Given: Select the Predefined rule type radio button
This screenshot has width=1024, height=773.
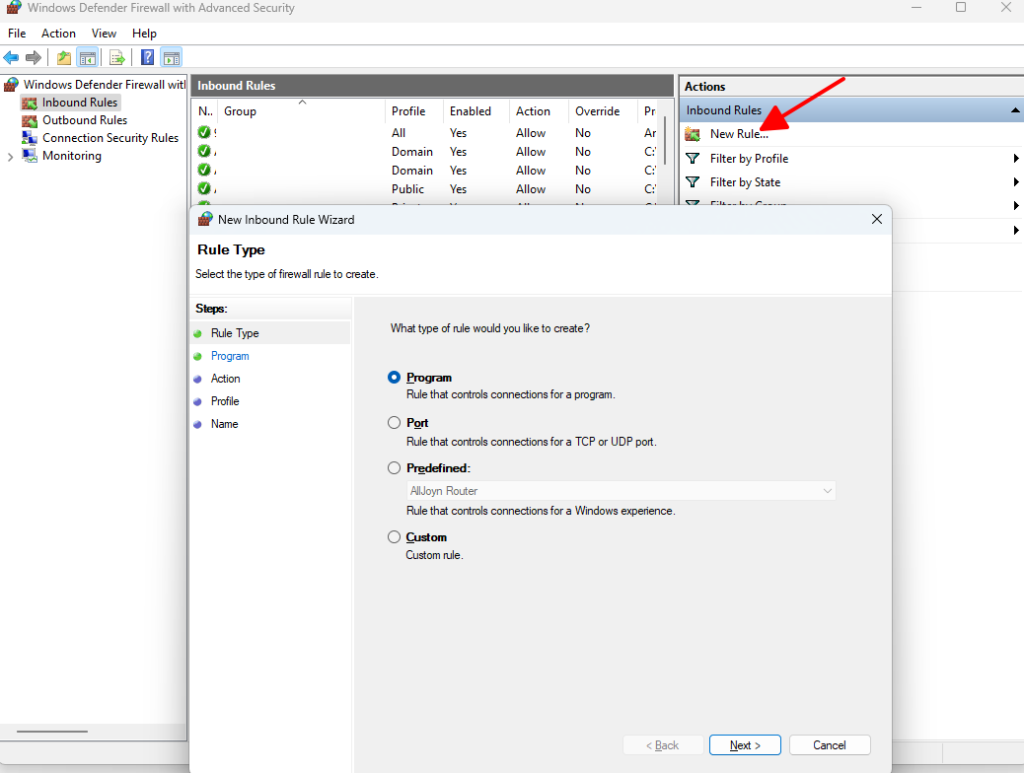Looking at the screenshot, I should [x=394, y=467].
